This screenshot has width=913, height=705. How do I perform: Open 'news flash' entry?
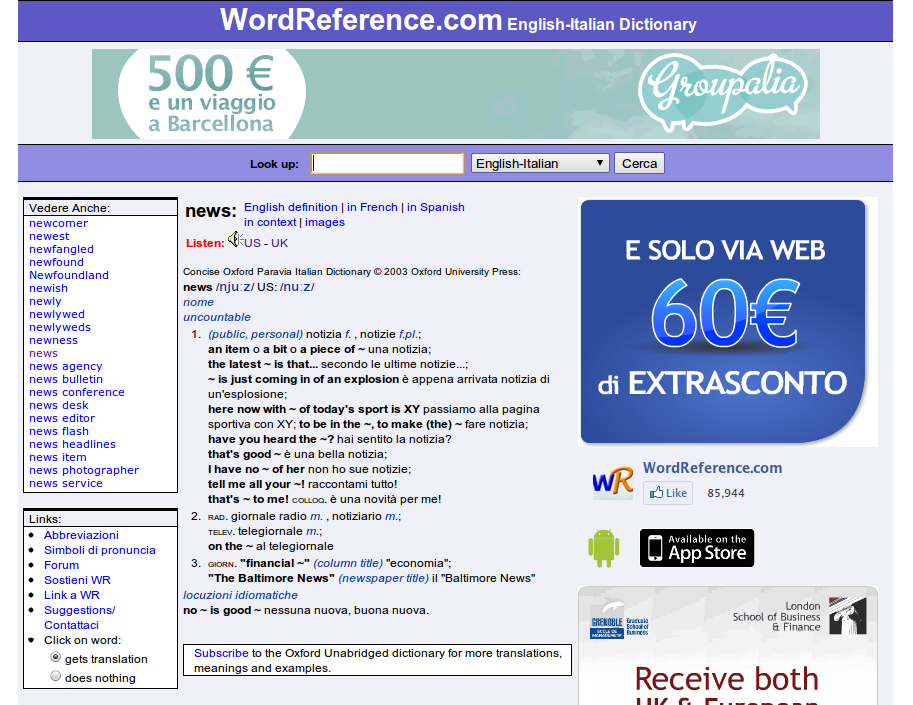[x=59, y=431]
